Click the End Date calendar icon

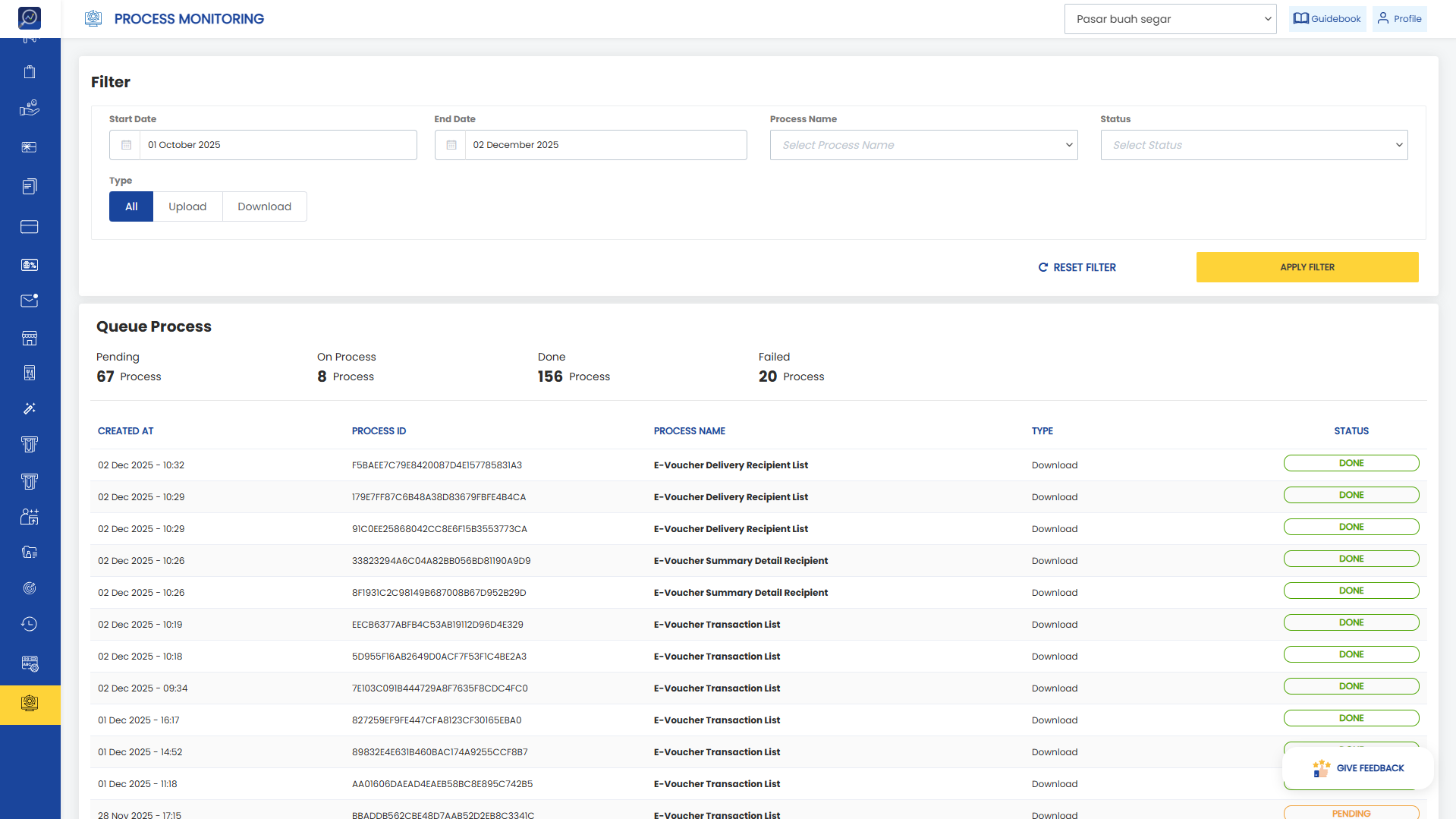(x=451, y=145)
